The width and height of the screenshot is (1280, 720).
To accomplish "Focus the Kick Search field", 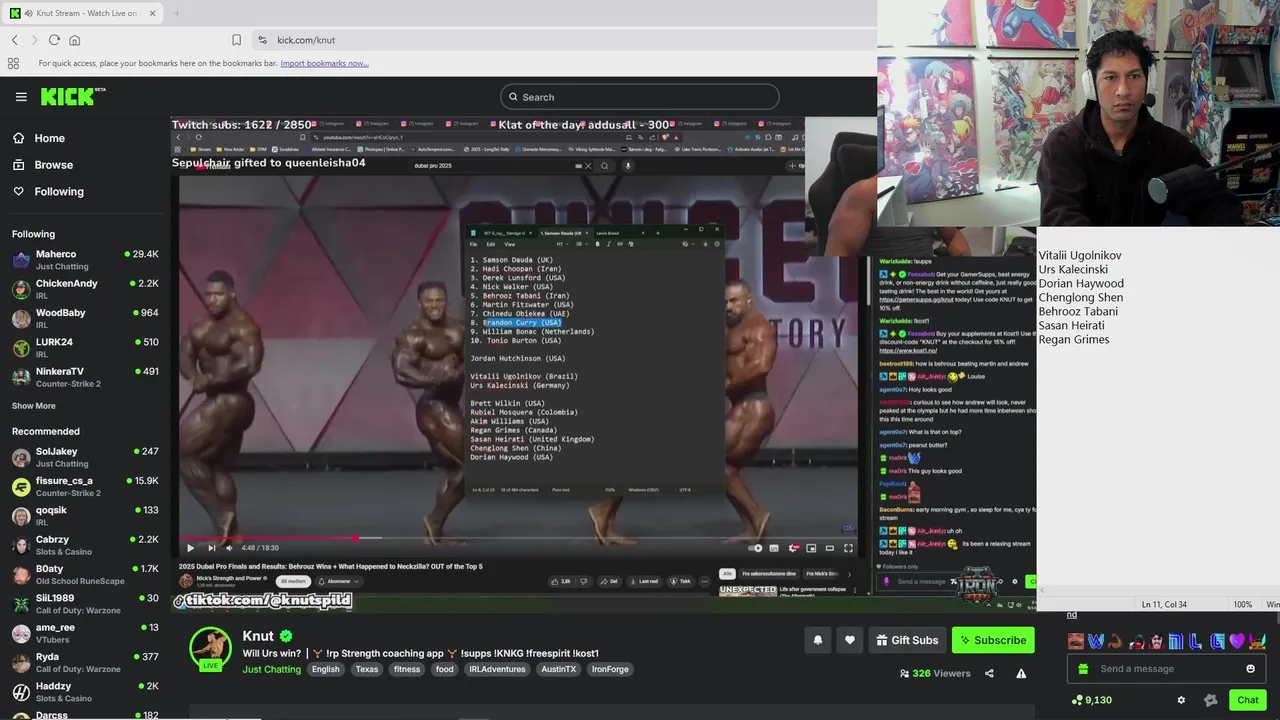I will point(639,97).
